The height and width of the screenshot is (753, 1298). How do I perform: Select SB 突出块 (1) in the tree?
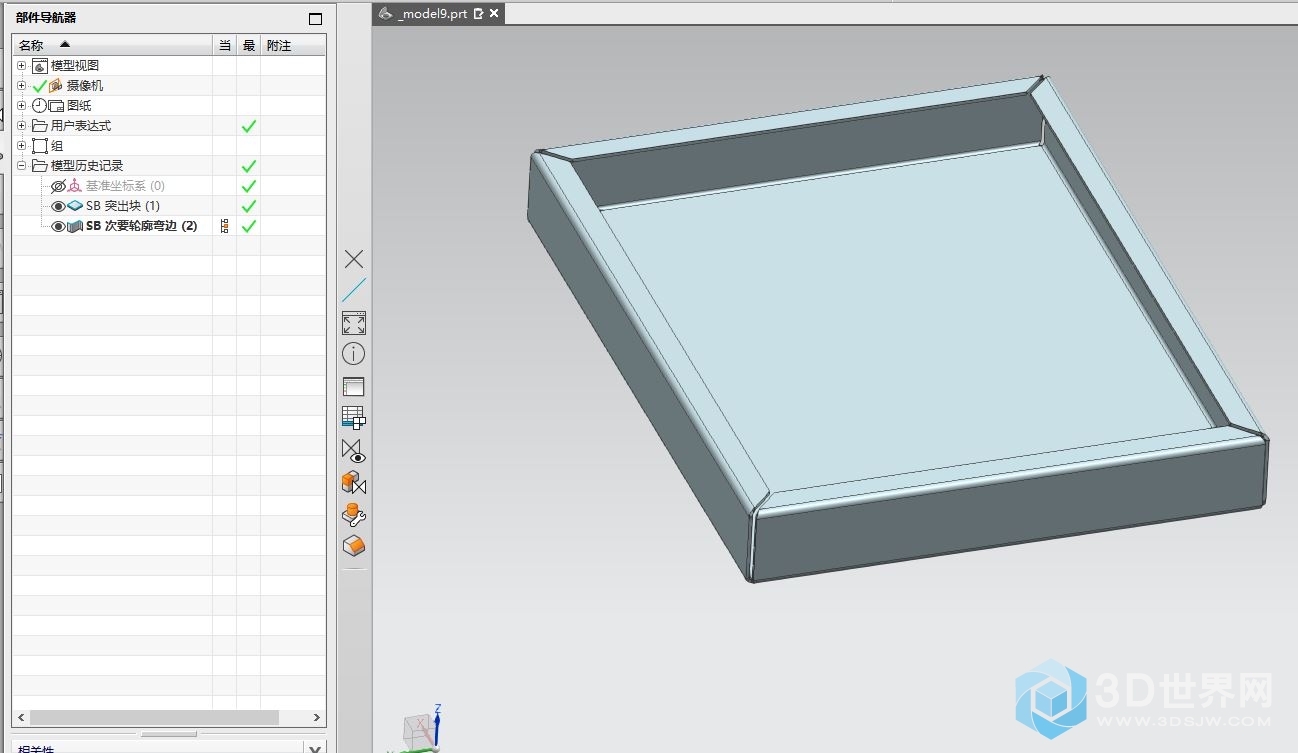(x=123, y=206)
